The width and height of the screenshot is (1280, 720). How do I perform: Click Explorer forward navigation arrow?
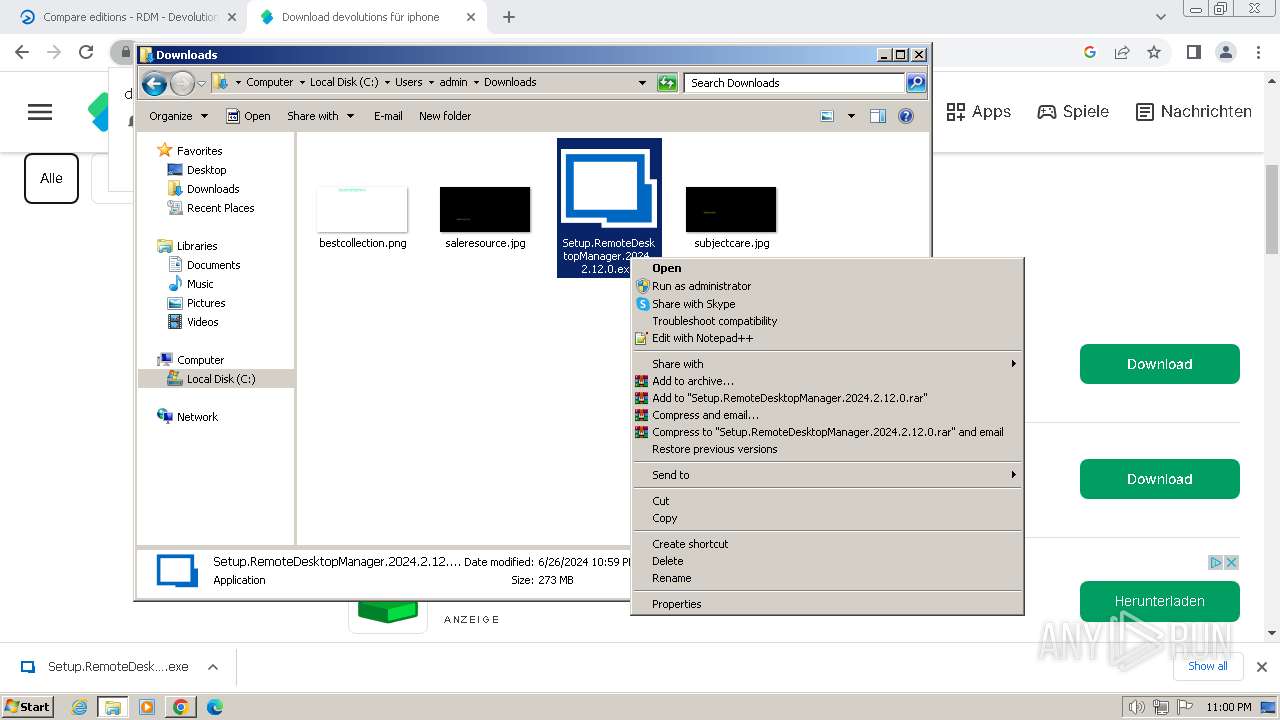tap(182, 83)
